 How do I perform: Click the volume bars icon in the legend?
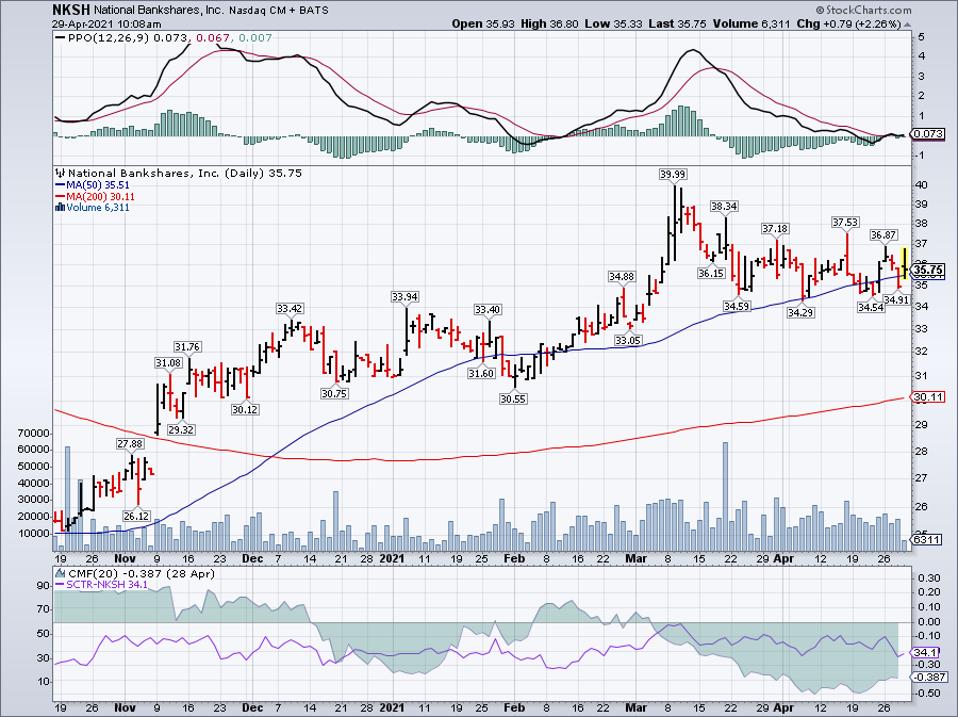click(59, 208)
